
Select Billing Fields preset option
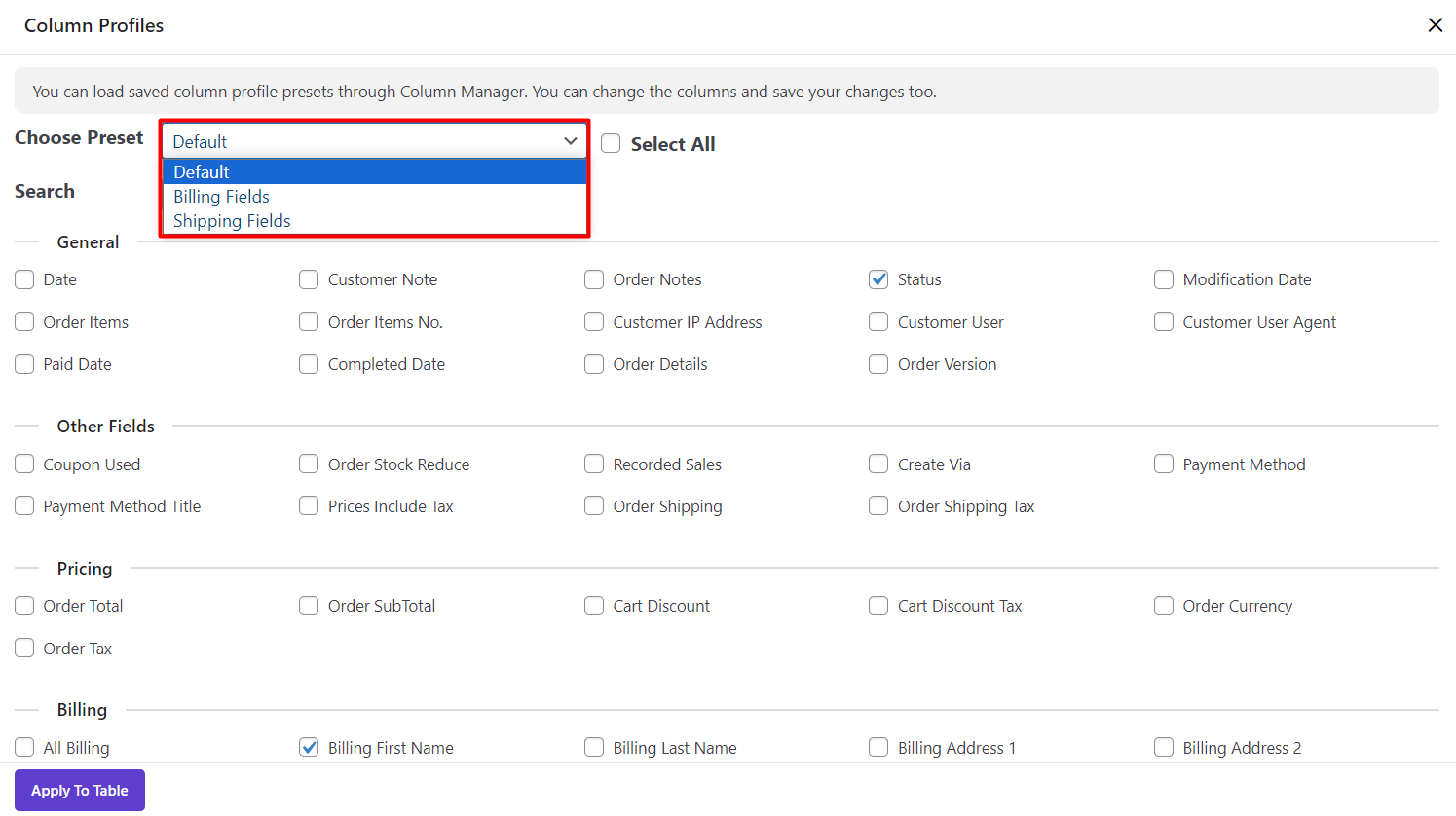222,197
